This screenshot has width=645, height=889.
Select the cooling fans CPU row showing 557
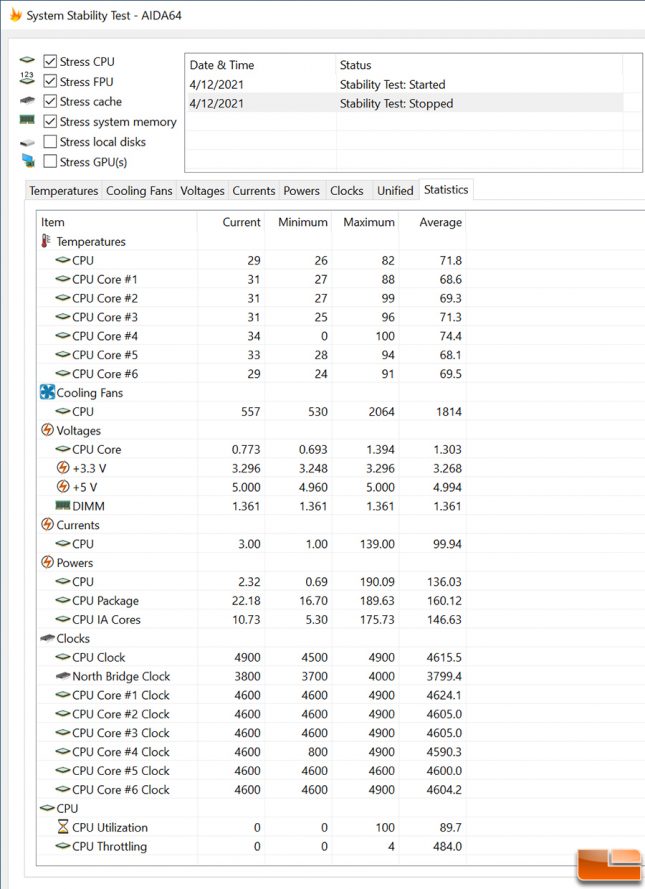(252, 412)
